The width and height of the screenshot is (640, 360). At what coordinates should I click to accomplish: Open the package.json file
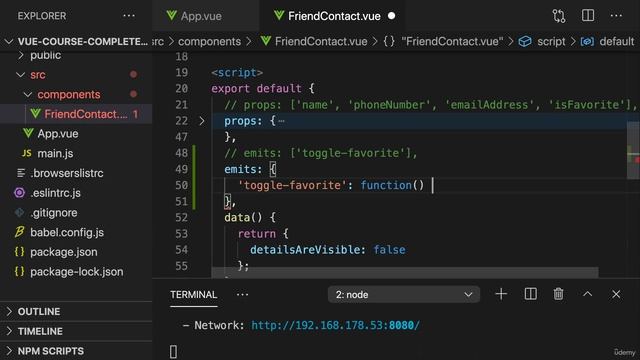pos(76,252)
